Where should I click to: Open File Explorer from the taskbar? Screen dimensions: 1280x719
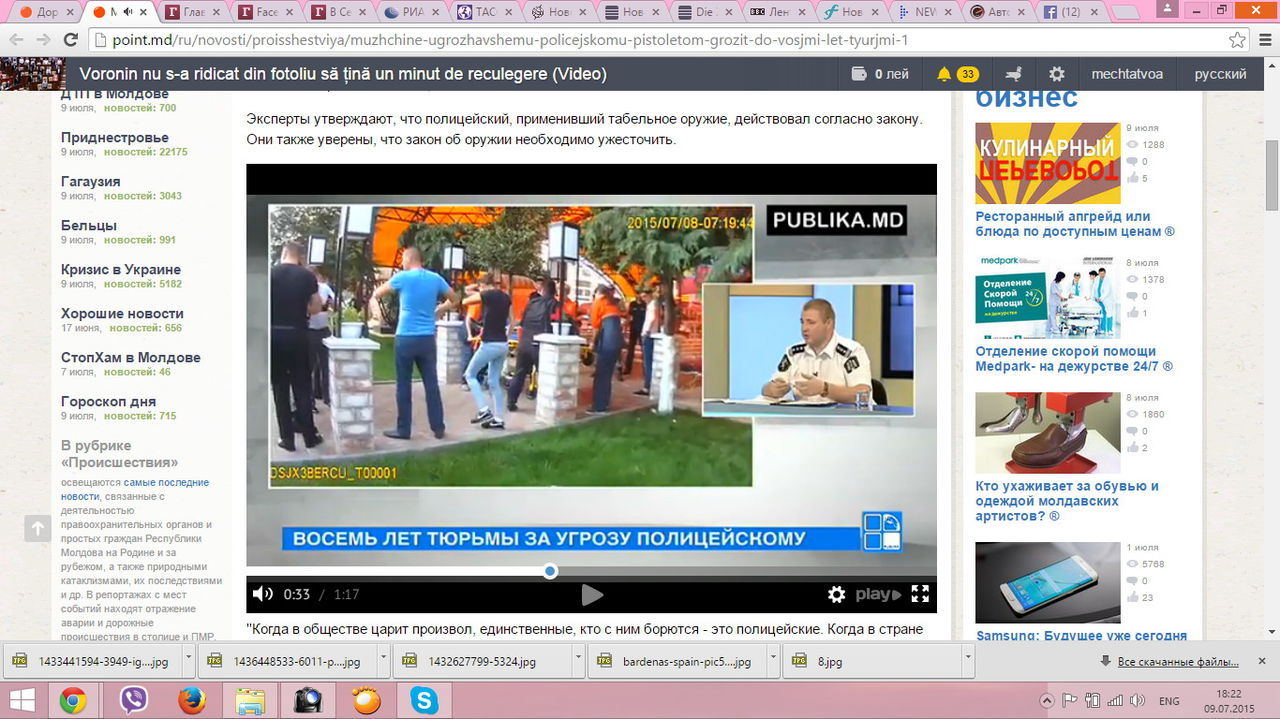tap(250, 701)
